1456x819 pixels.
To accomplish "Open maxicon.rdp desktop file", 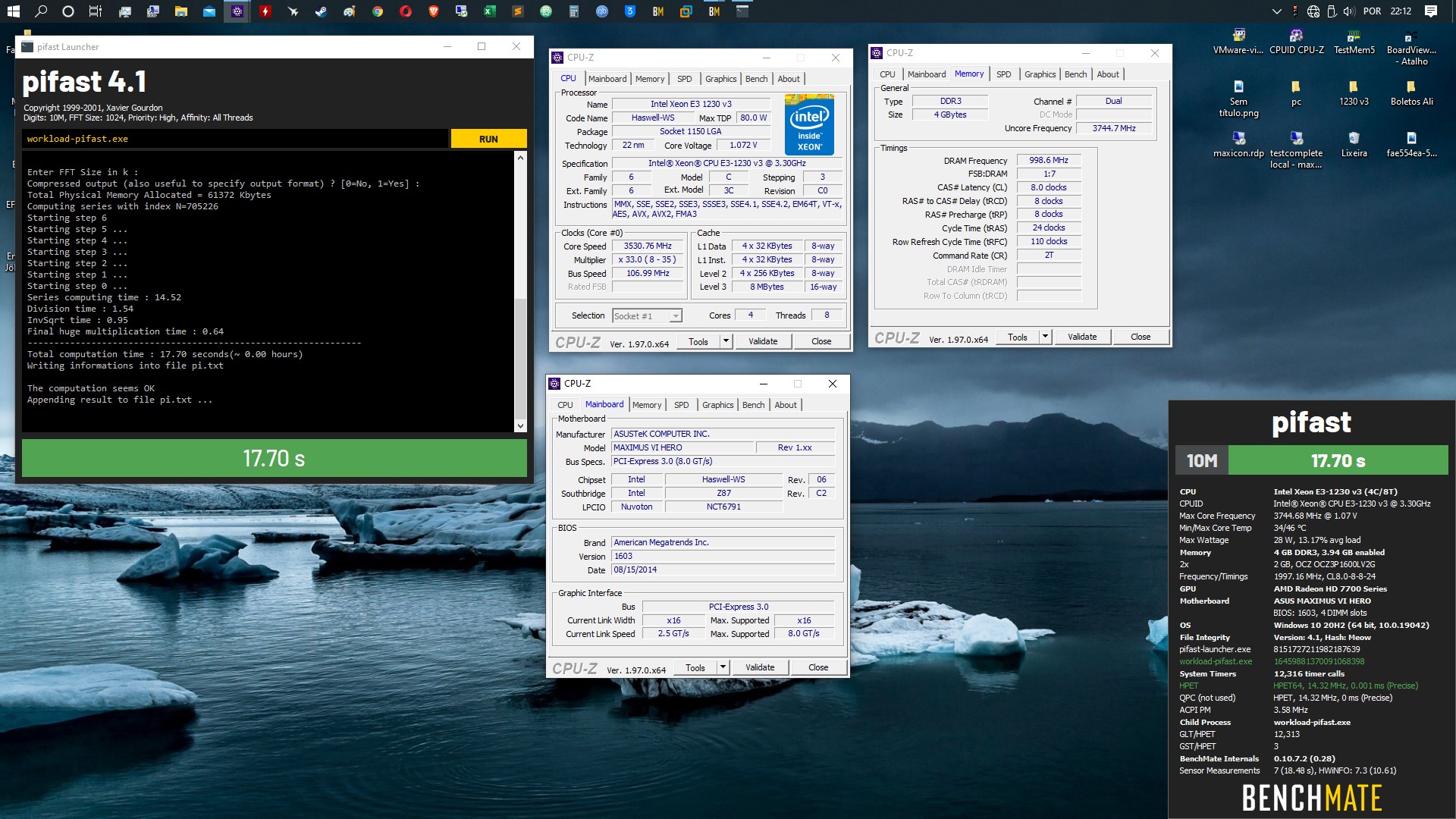I will pyautogui.click(x=1238, y=145).
